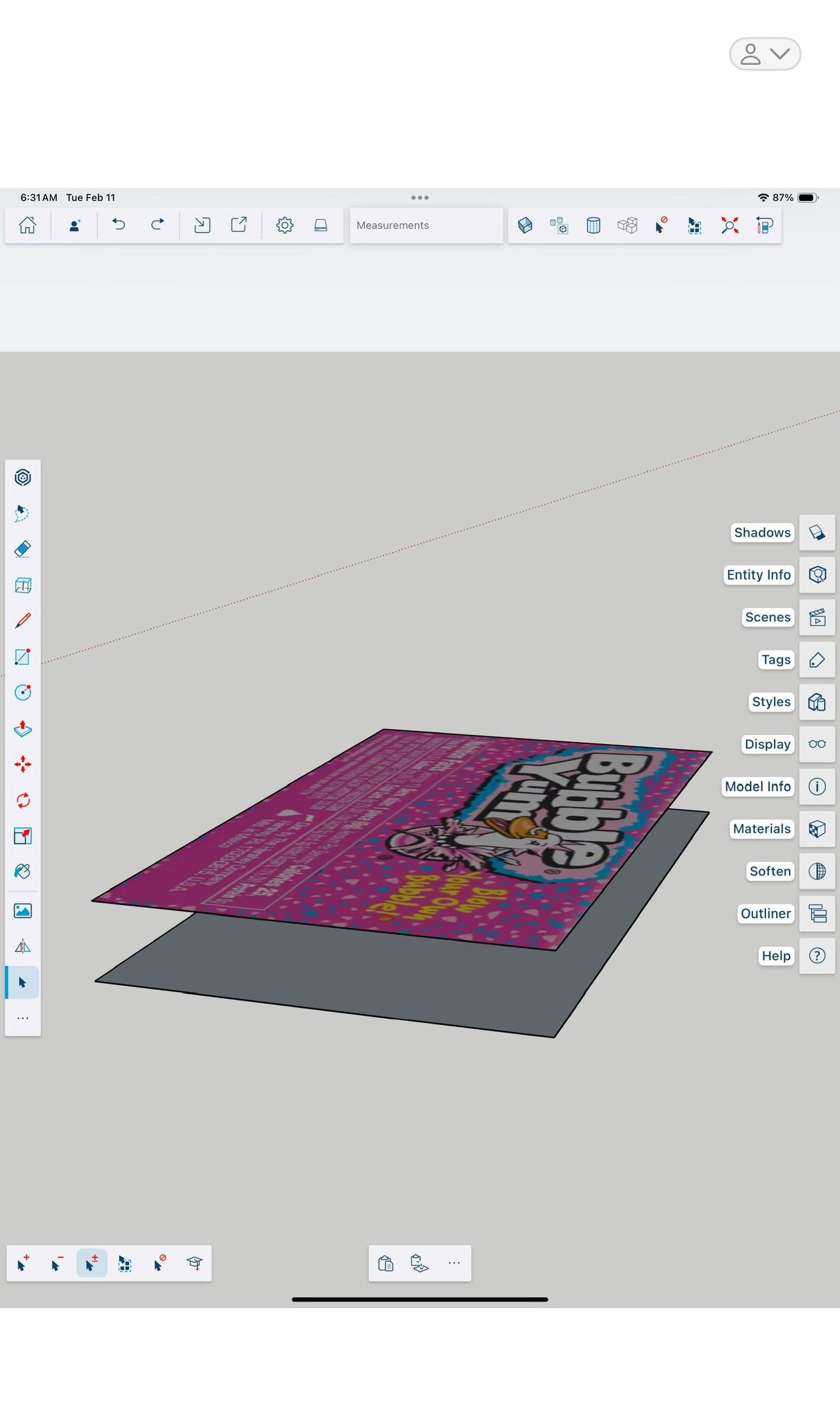Tap the solid cube icon in top toolbar
This screenshot has width=840, height=1405.
click(x=525, y=225)
